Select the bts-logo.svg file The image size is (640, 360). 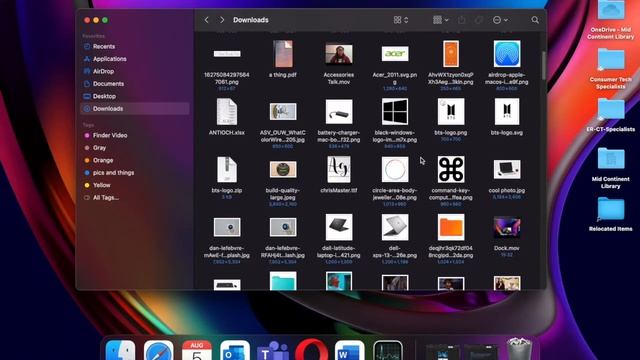pos(507,111)
